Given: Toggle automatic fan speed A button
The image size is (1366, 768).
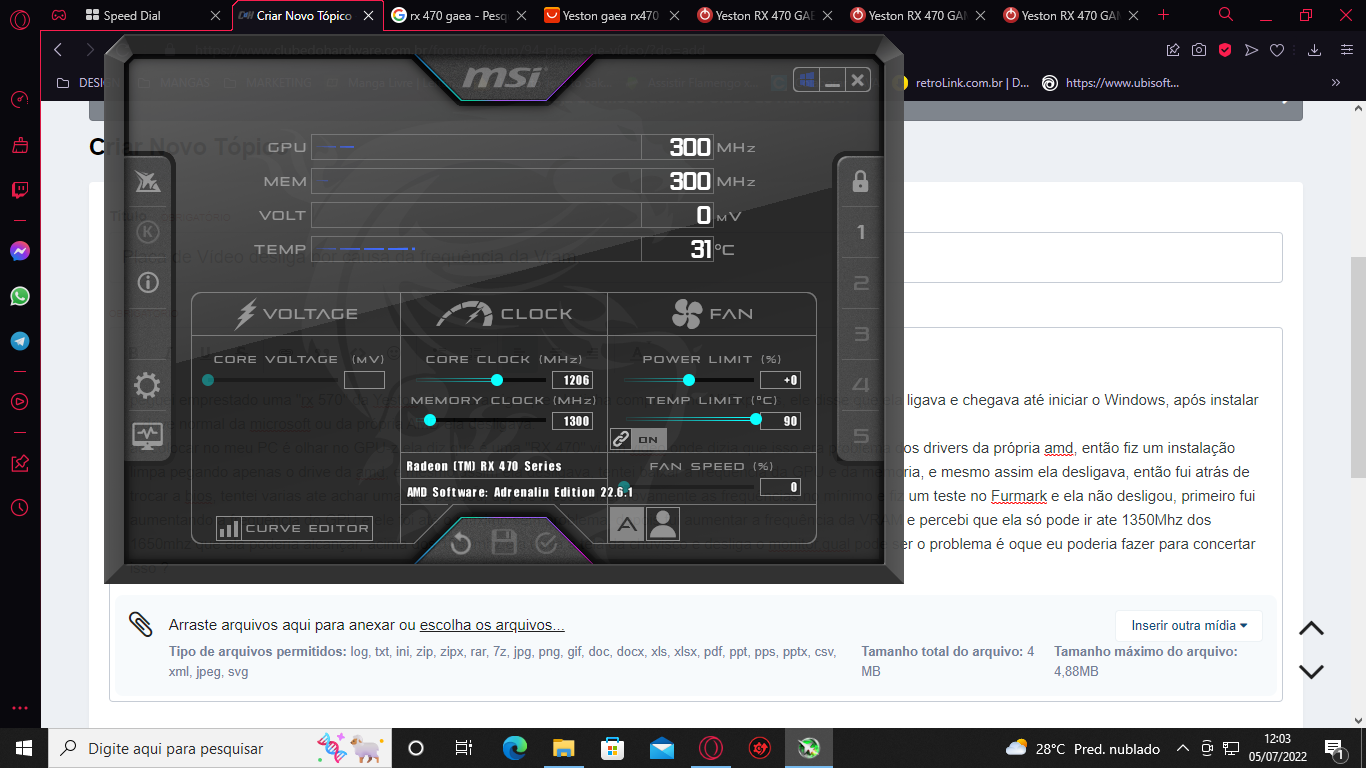Looking at the screenshot, I should coord(627,523).
